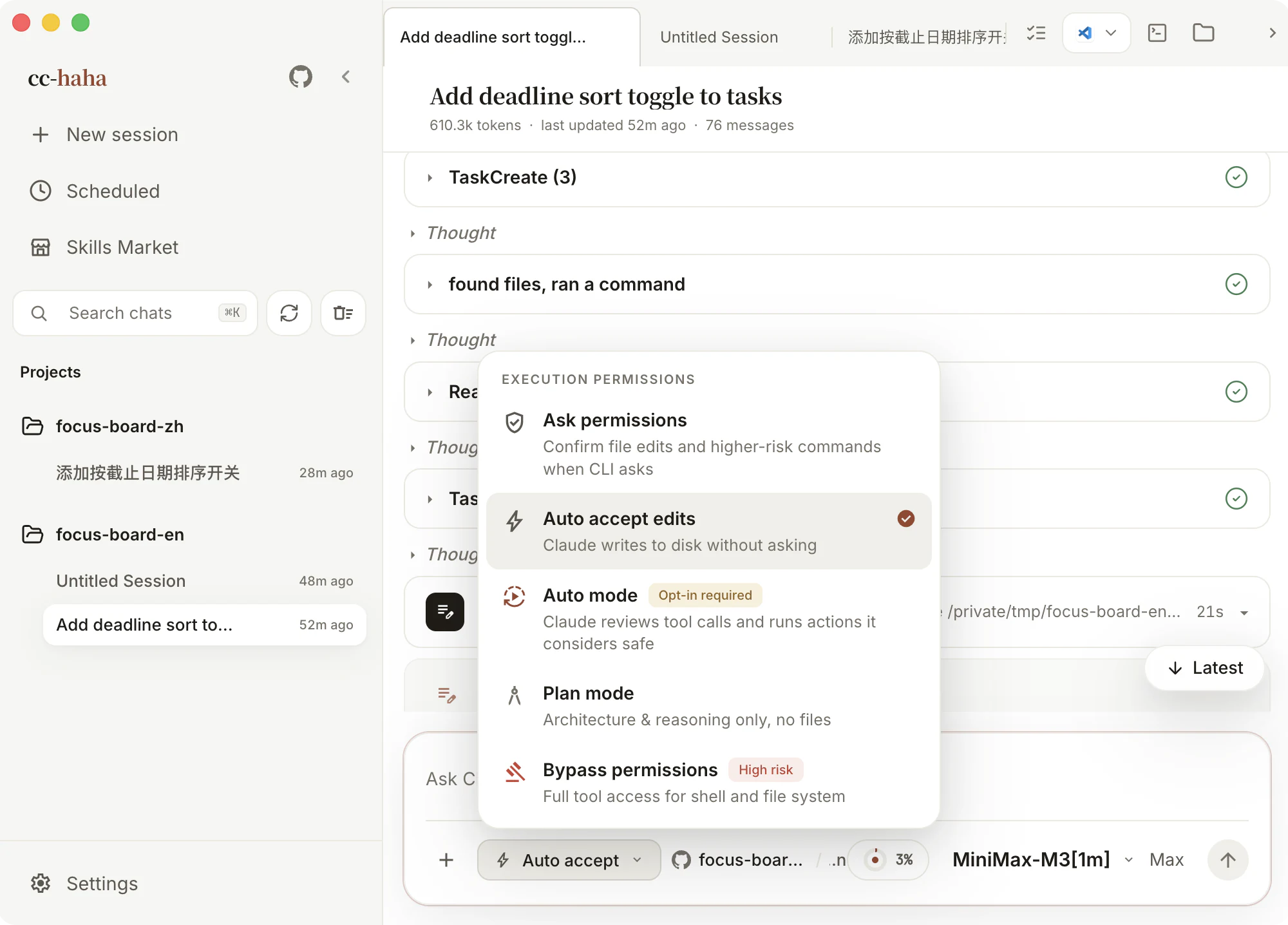
Task: Select Auto mode permission option
Action: point(708,618)
